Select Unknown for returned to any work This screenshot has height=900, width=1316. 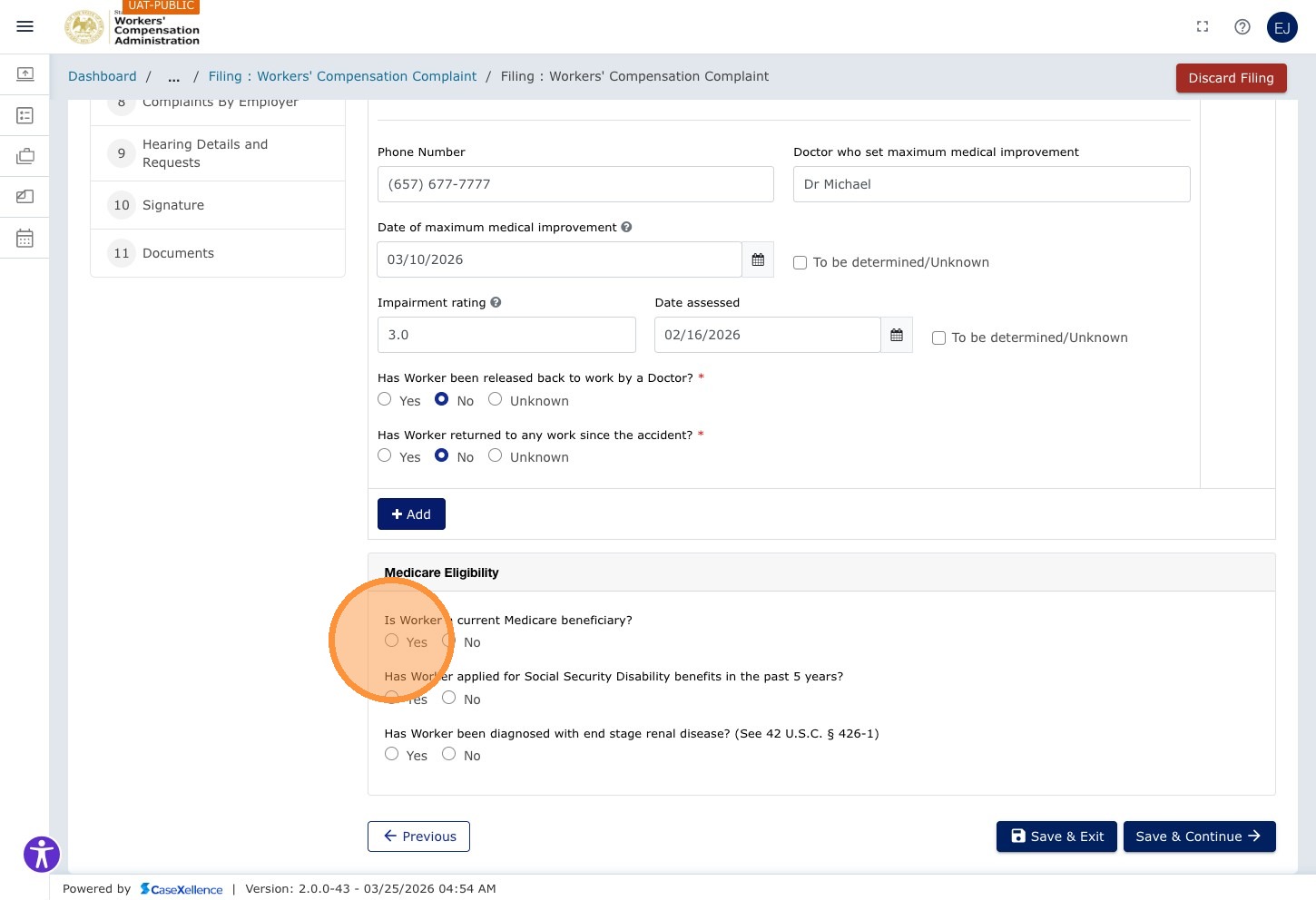coord(495,455)
